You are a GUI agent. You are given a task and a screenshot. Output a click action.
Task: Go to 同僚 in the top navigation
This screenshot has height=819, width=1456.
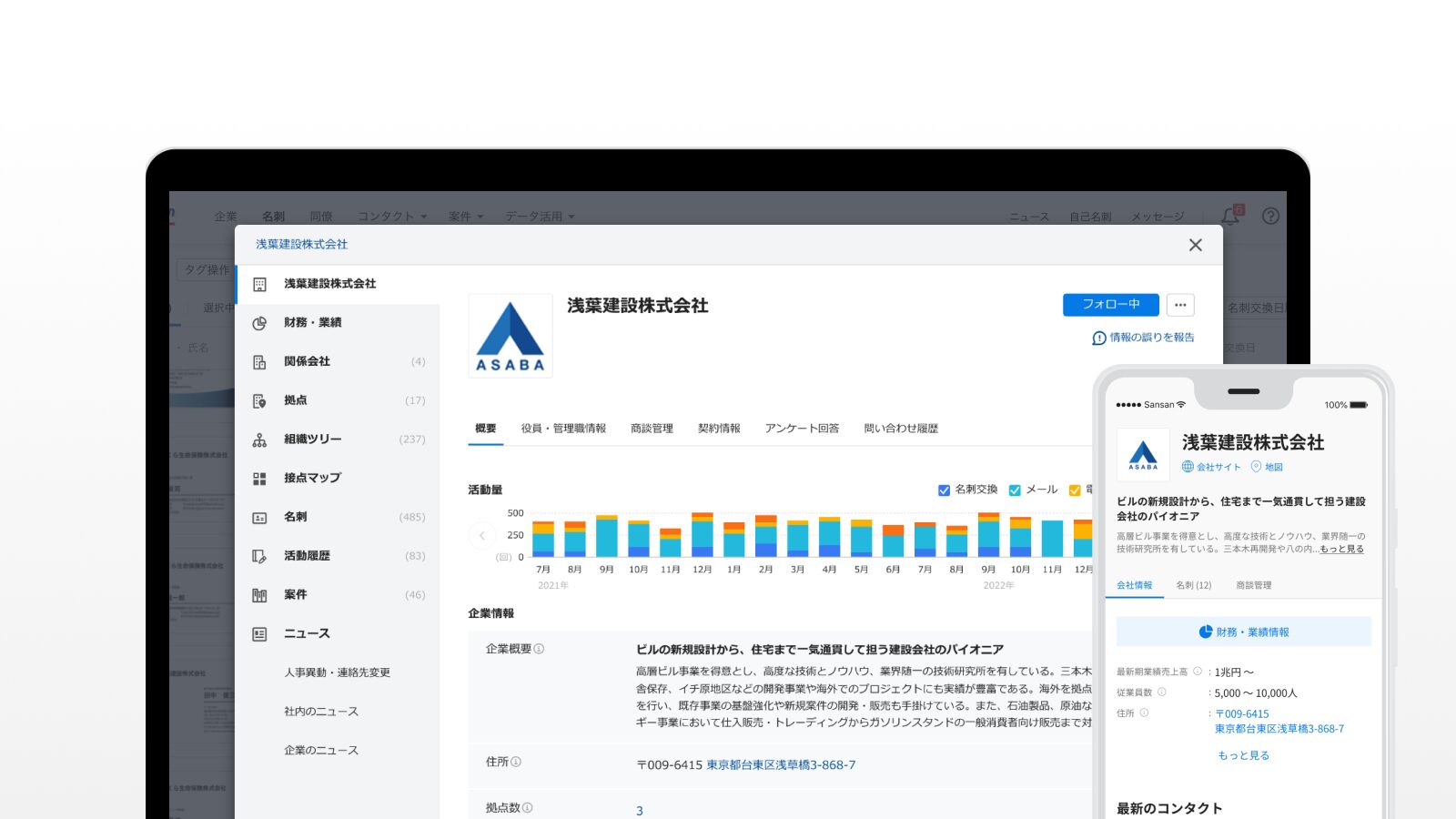point(321,217)
